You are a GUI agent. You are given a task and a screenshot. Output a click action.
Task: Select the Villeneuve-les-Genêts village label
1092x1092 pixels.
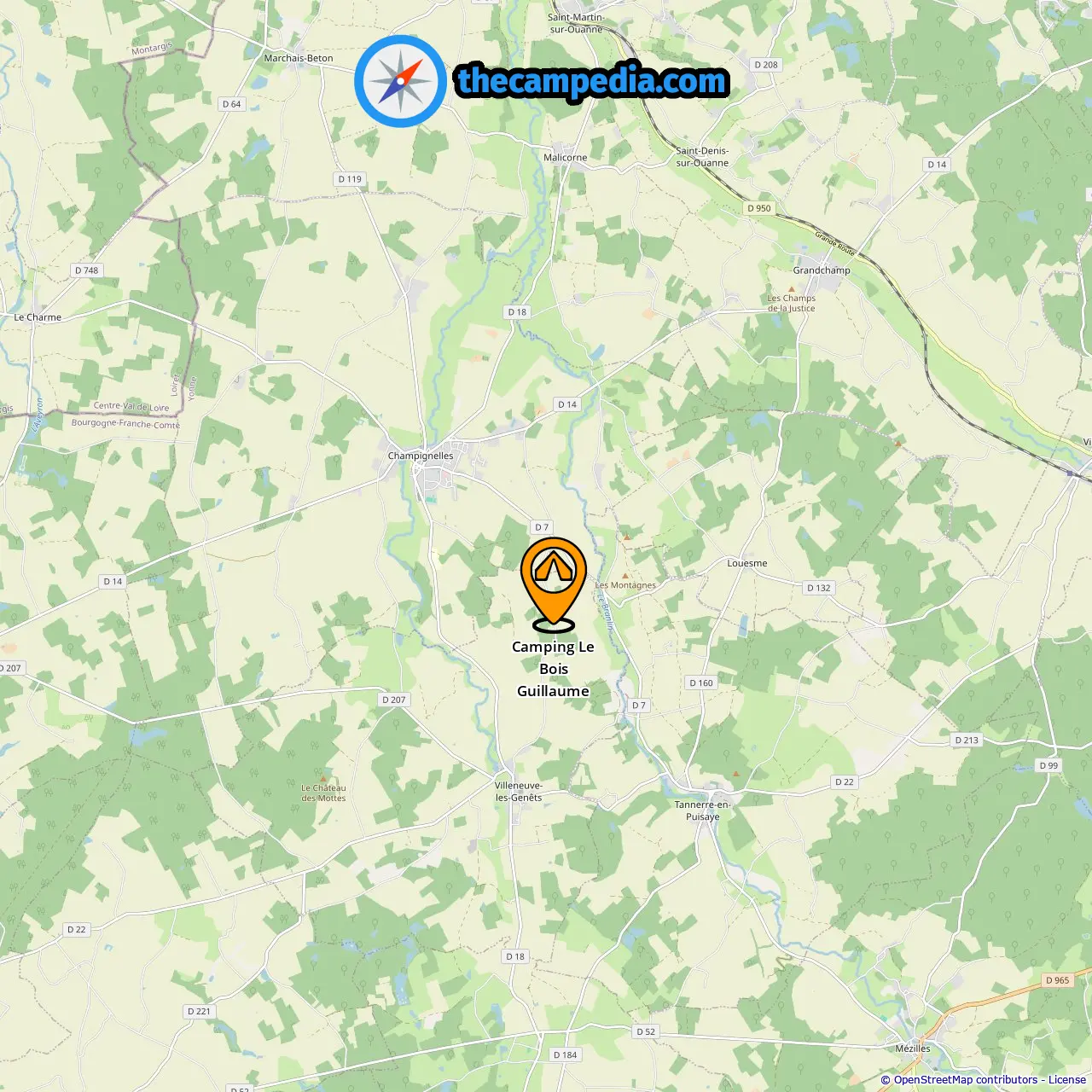(519, 792)
